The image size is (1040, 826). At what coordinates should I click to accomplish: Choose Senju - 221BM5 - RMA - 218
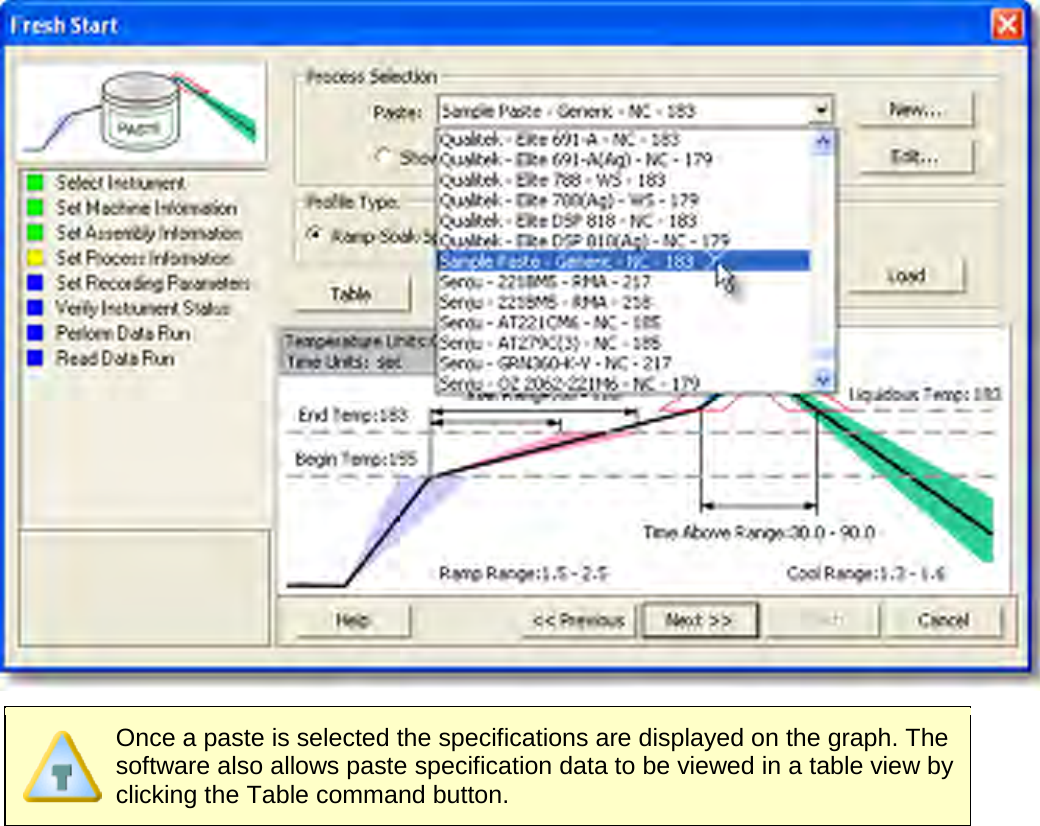tap(623, 303)
